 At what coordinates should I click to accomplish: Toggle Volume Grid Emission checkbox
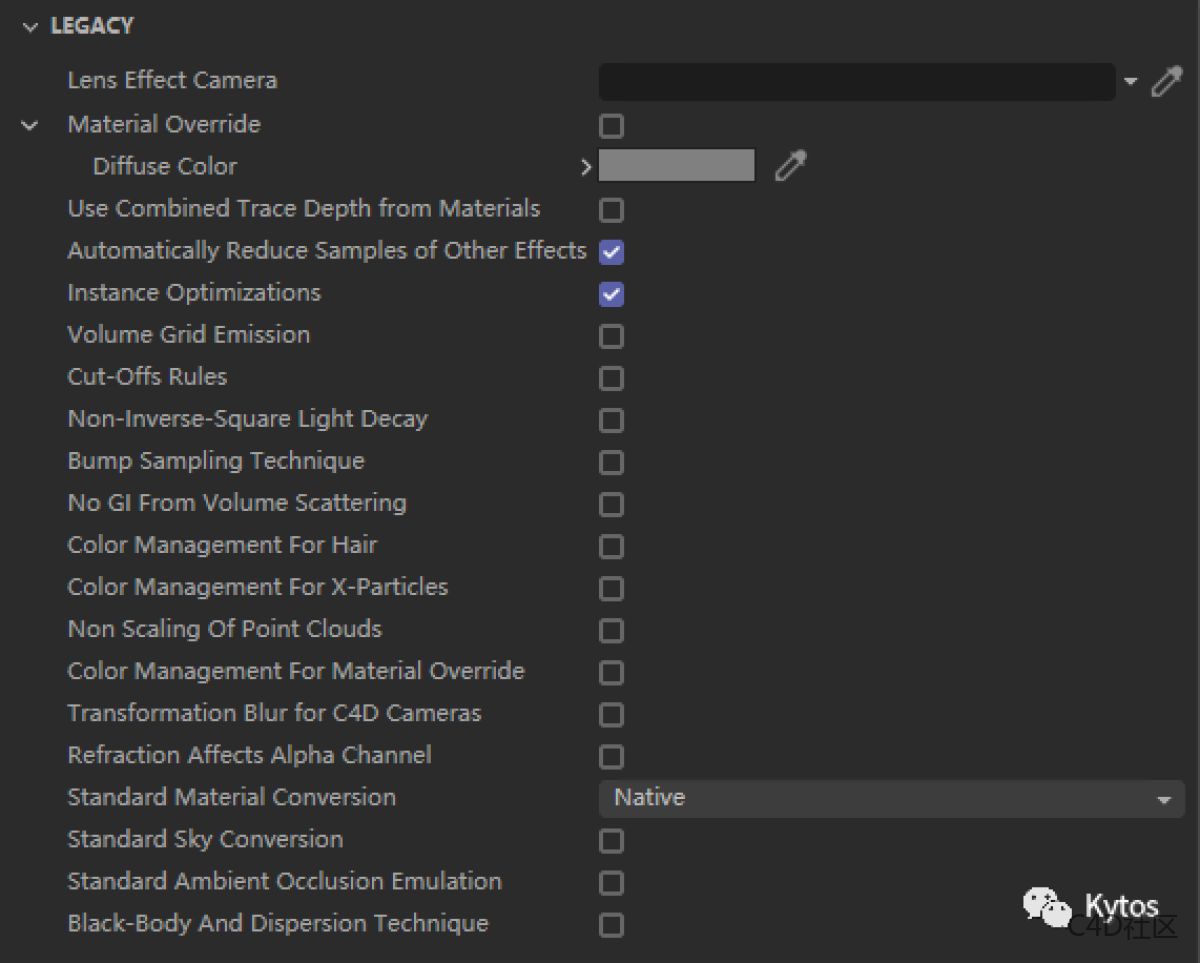click(611, 336)
